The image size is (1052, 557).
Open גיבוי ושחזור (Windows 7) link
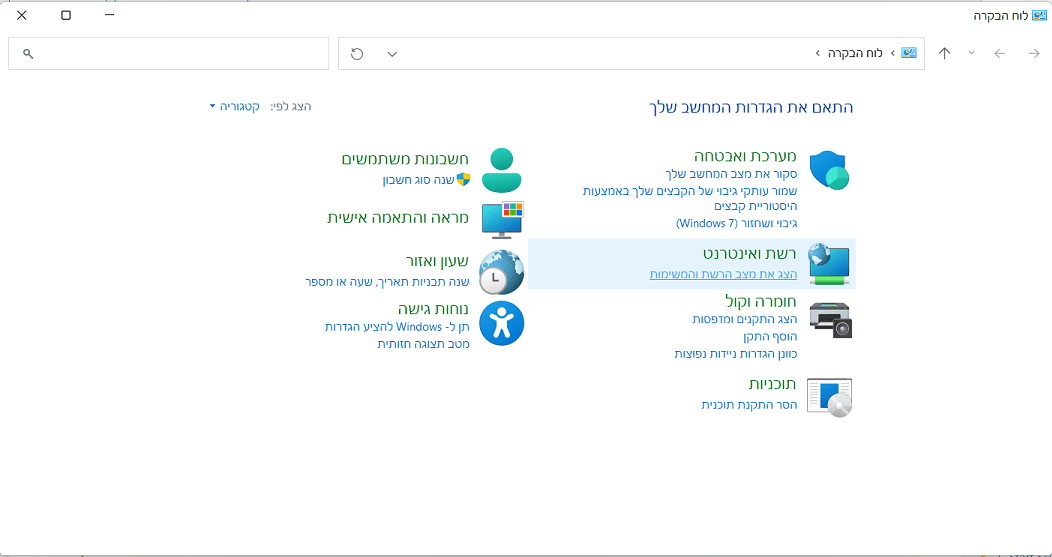tap(736, 222)
